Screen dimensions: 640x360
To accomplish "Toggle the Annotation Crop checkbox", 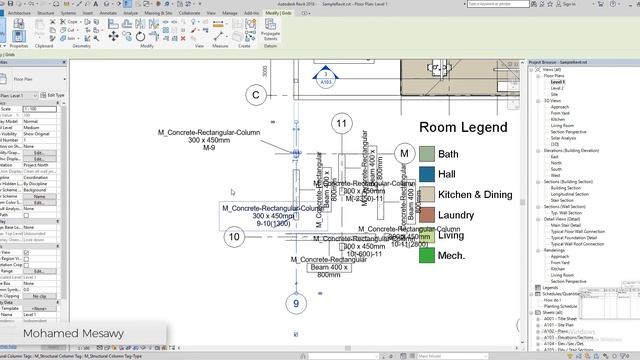I will coord(26,265).
